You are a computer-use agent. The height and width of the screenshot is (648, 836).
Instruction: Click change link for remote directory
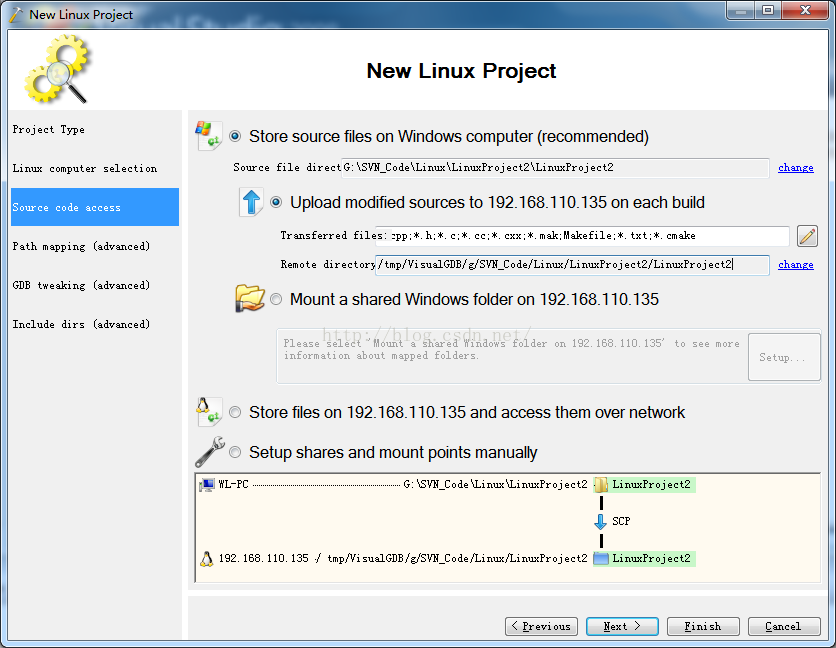click(795, 265)
